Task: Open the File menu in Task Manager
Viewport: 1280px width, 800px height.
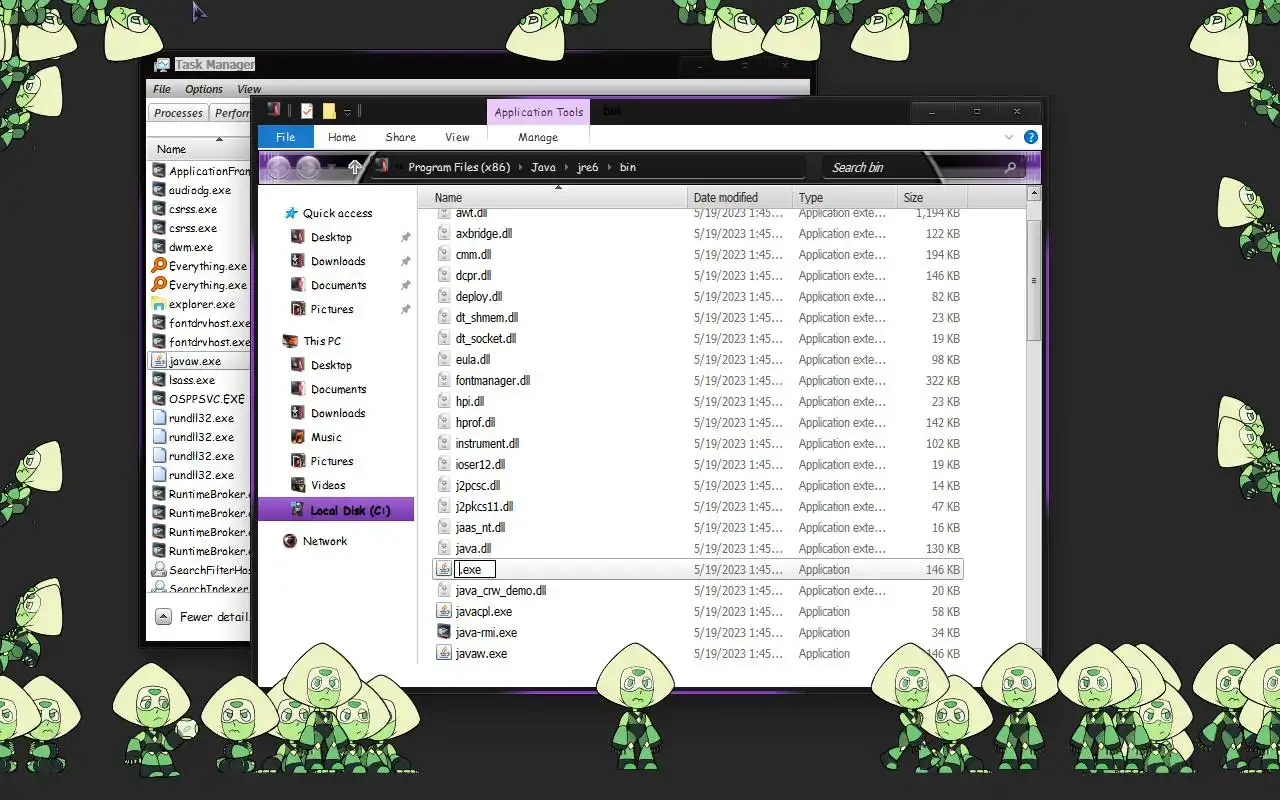Action: [x=162, y=89]
